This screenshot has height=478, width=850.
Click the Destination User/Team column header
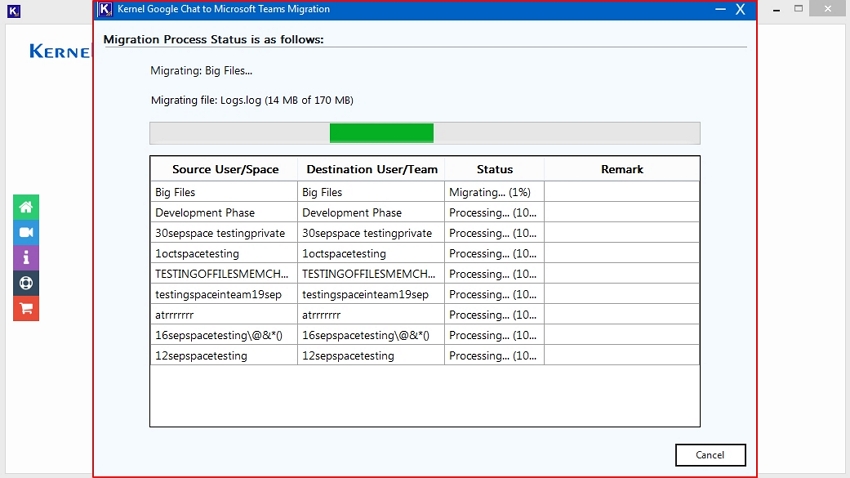(372, 170)
